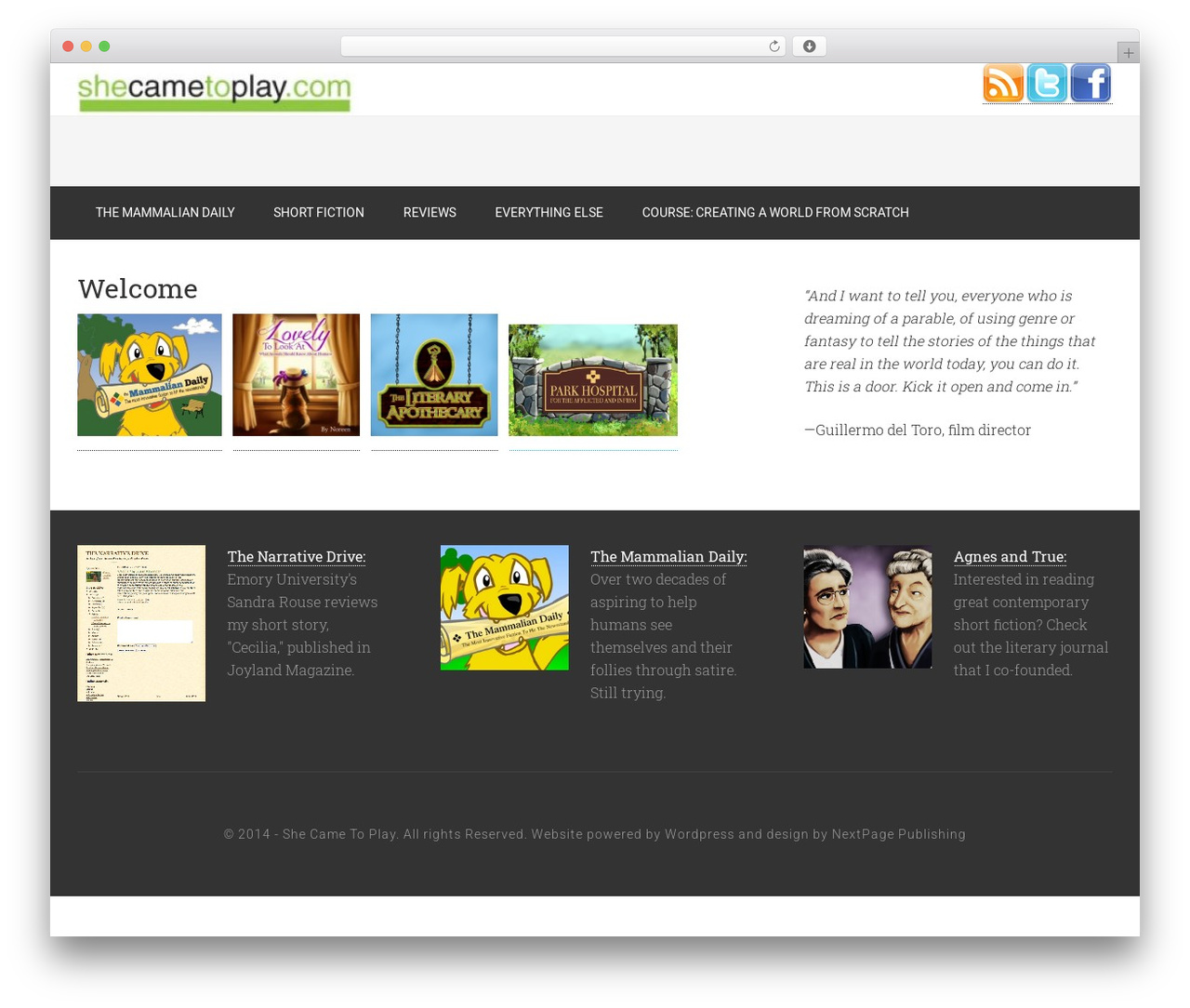Image resolution: width=1190 pixels, height=1008 pixels.
Task: Visit Course: Creating a World From Scratch
Action: point(775,213)
